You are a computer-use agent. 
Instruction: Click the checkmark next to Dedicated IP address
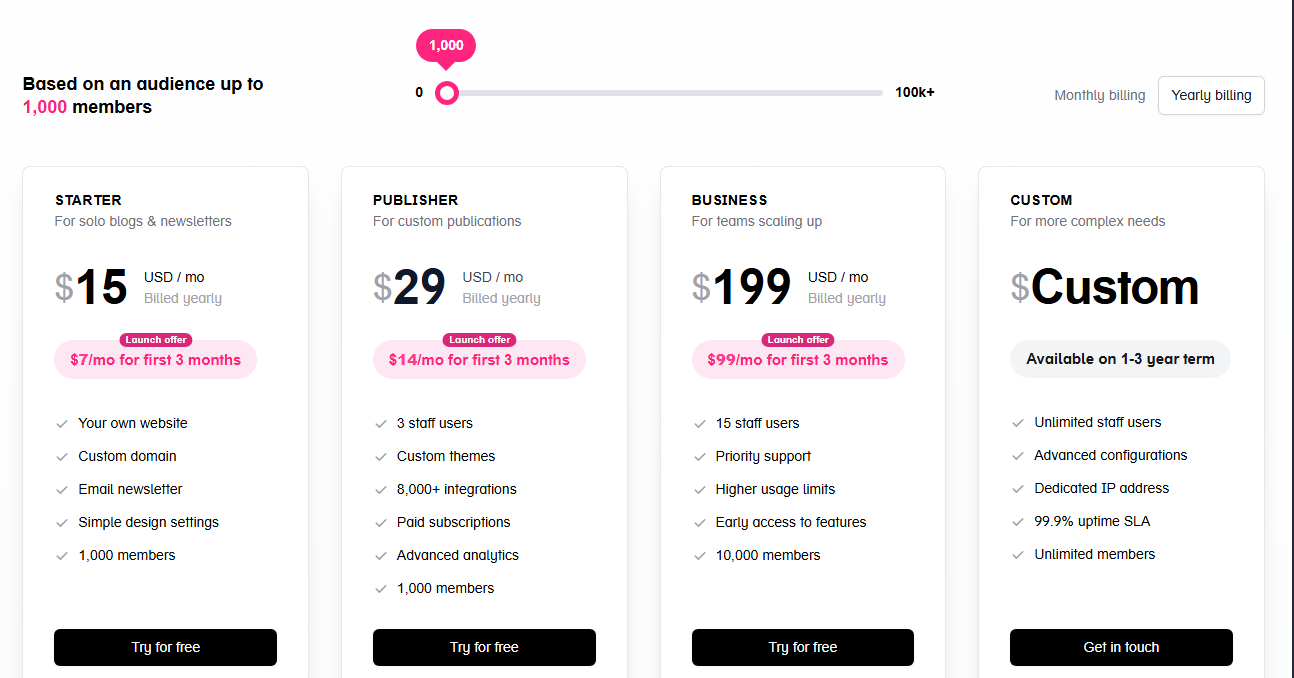click(x=1018, y=488)
